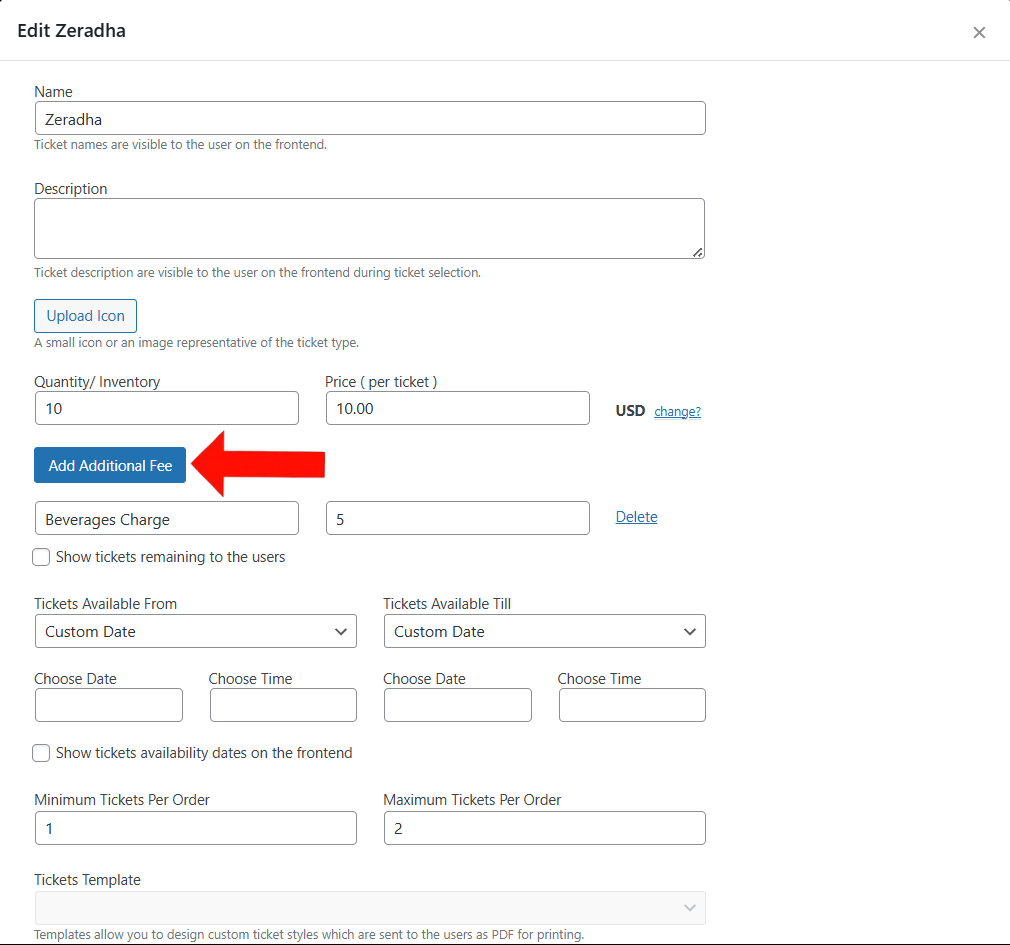
Task: Click Choose Date under Tickets Available Till
Action: point(458,705)
